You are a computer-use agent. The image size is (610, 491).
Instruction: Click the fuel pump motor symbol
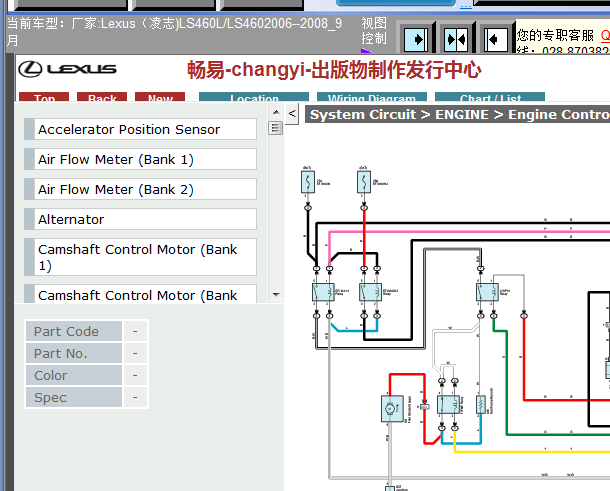[393, 409]
